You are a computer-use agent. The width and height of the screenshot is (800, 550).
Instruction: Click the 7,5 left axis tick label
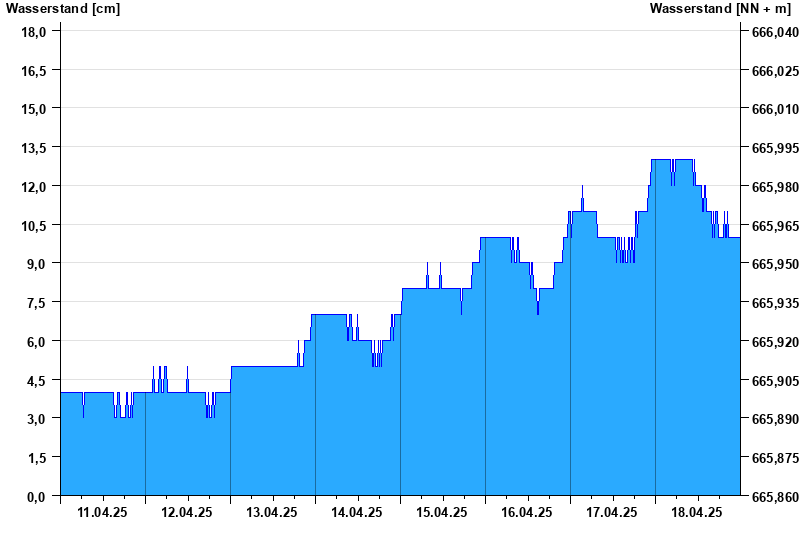click(37, 303)
